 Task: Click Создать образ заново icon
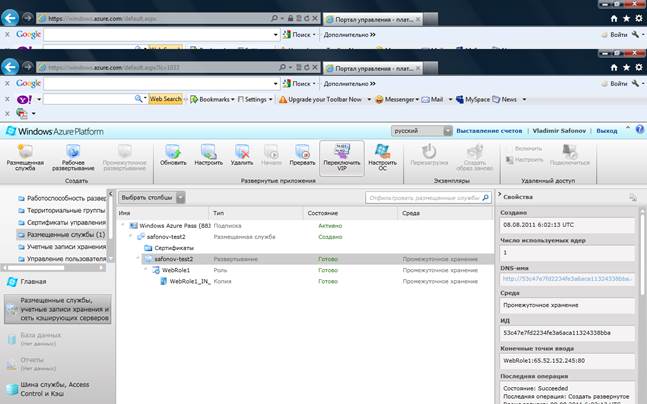point(475,157)
